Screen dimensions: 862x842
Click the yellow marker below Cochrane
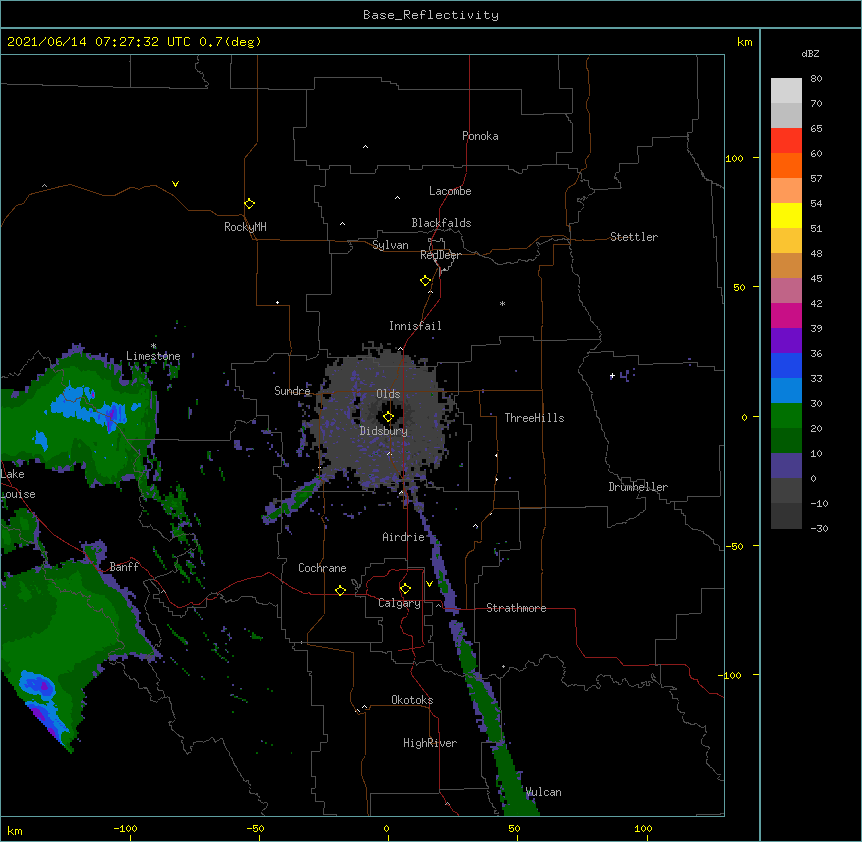(340, 590)
